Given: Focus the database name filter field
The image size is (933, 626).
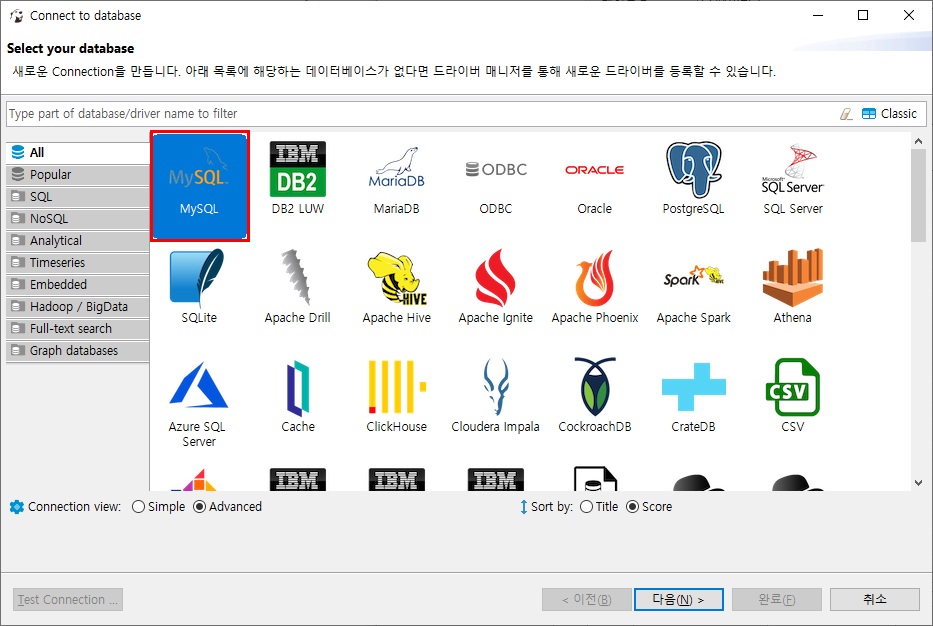Looking at the screenshot, I should pos(419,114).
